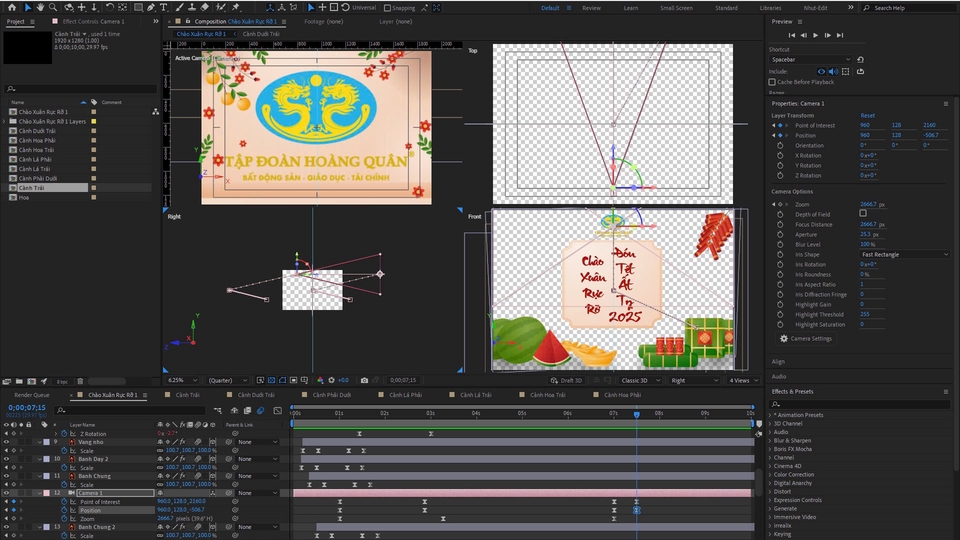Open the Graph Editor icon in timeline
The height and width of the screenshot is (540, 960).
click(x=277, y=410)
